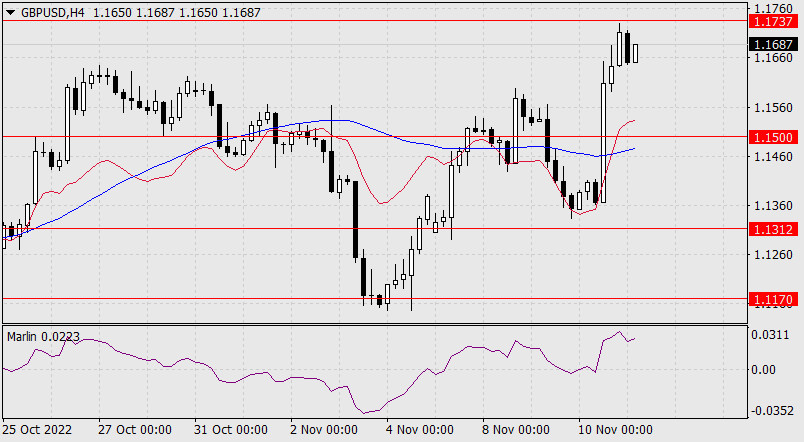Viewport: 804px width, 442px height.
Task: Select the 1.1260 price scale value
Action: [x=773, y=255]
